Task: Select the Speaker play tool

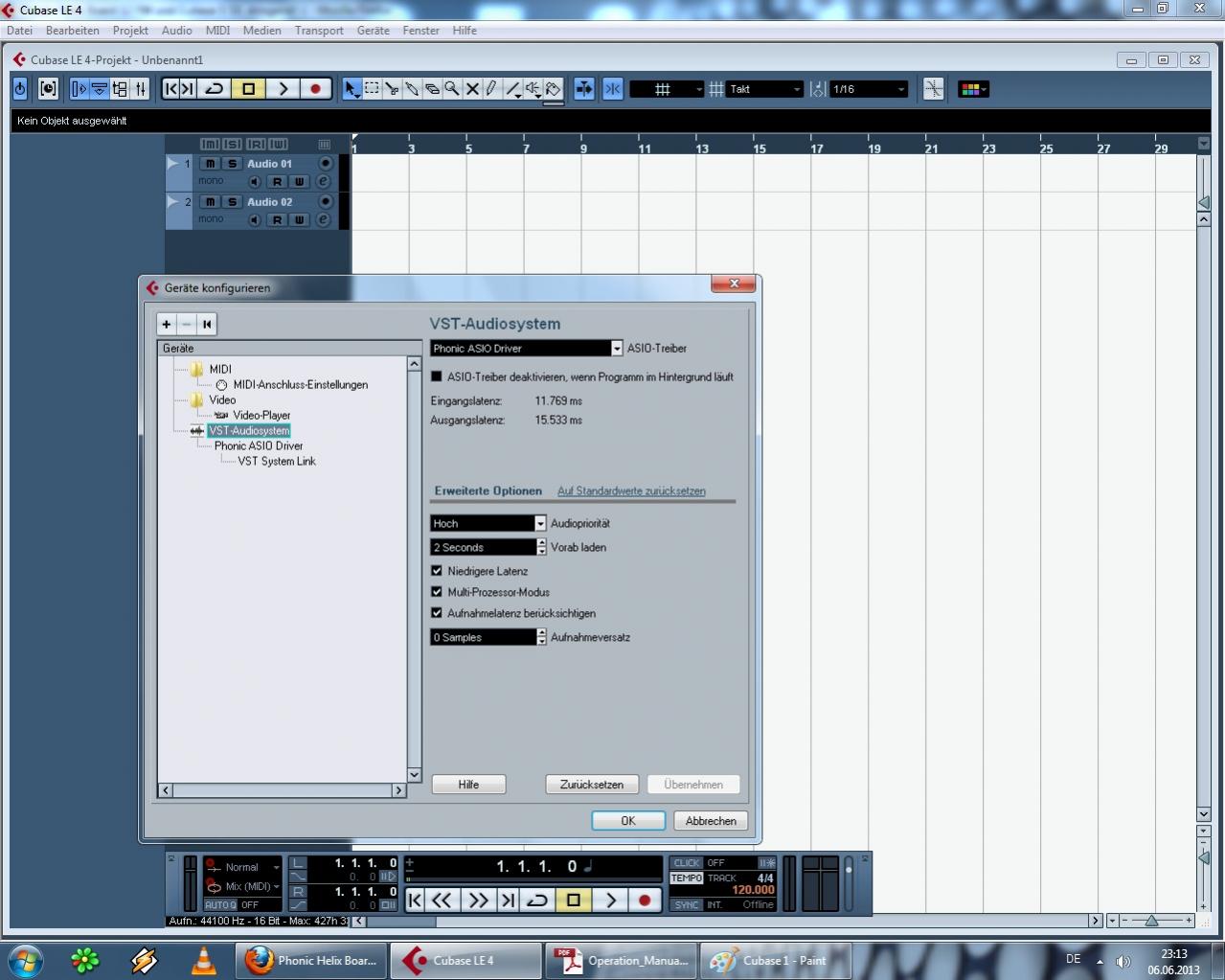Action: click(533, 89)
